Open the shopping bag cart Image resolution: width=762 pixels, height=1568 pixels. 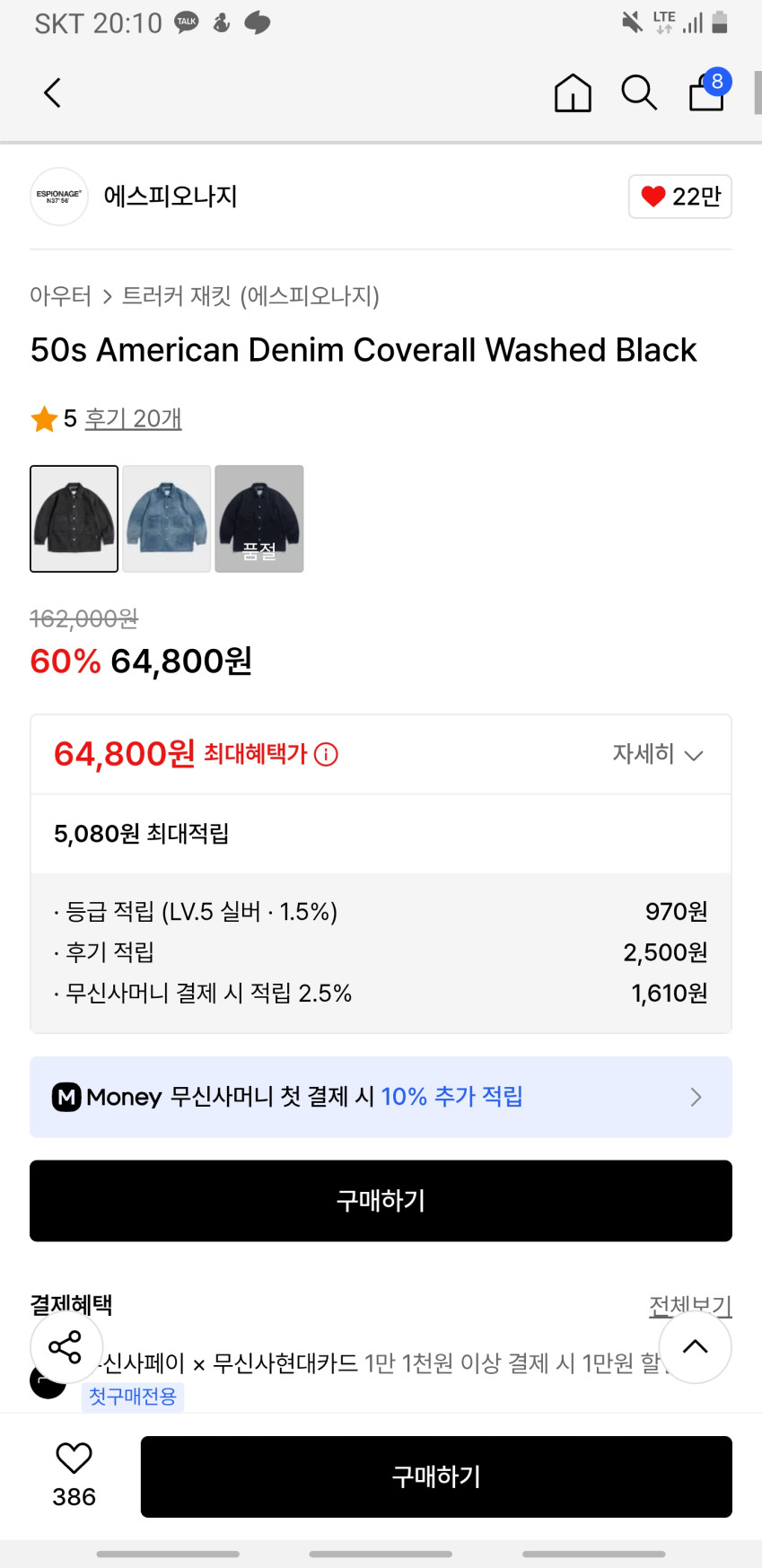coord(707,92)
